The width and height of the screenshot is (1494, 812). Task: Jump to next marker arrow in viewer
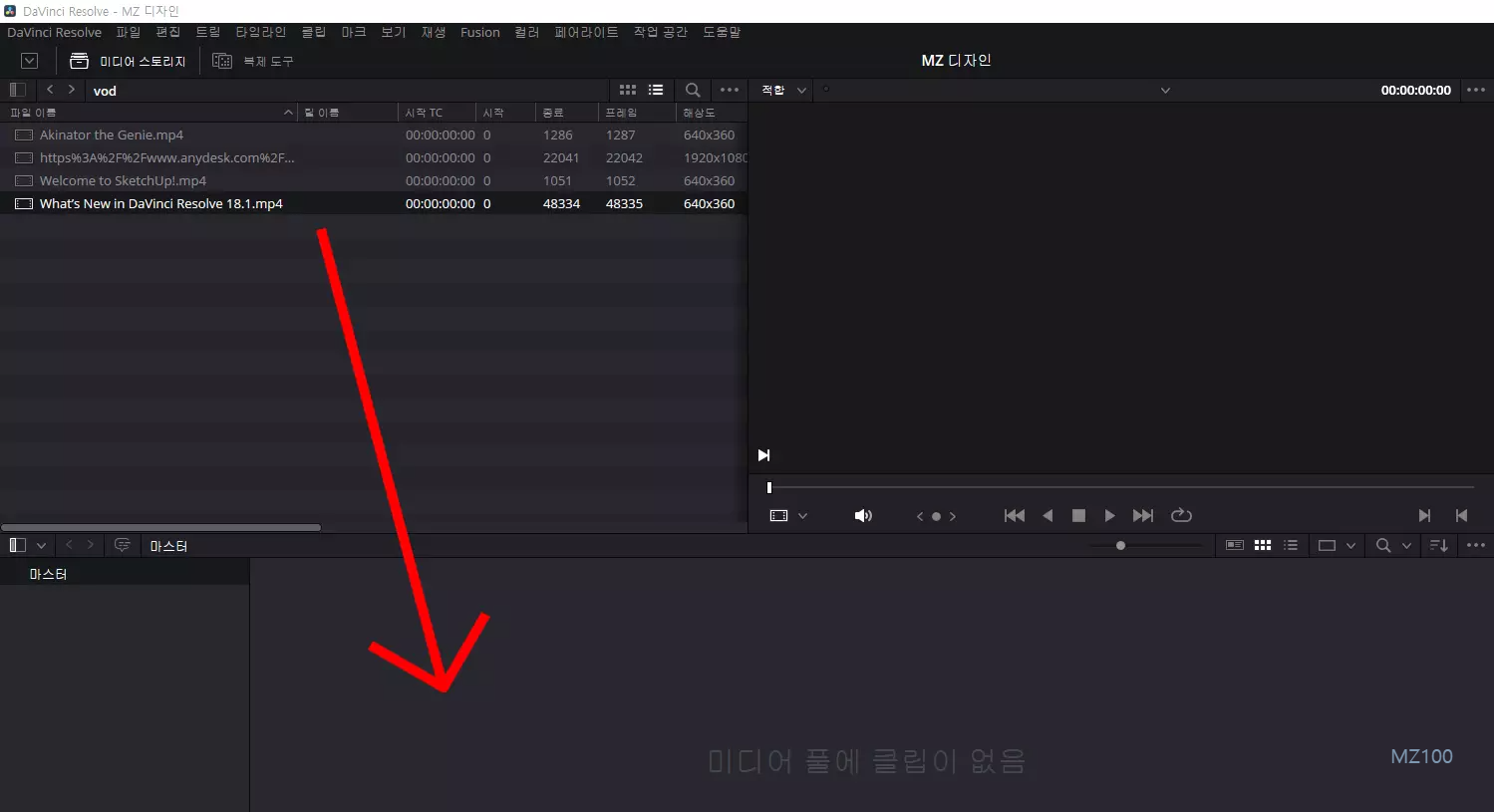pos(953,516)
